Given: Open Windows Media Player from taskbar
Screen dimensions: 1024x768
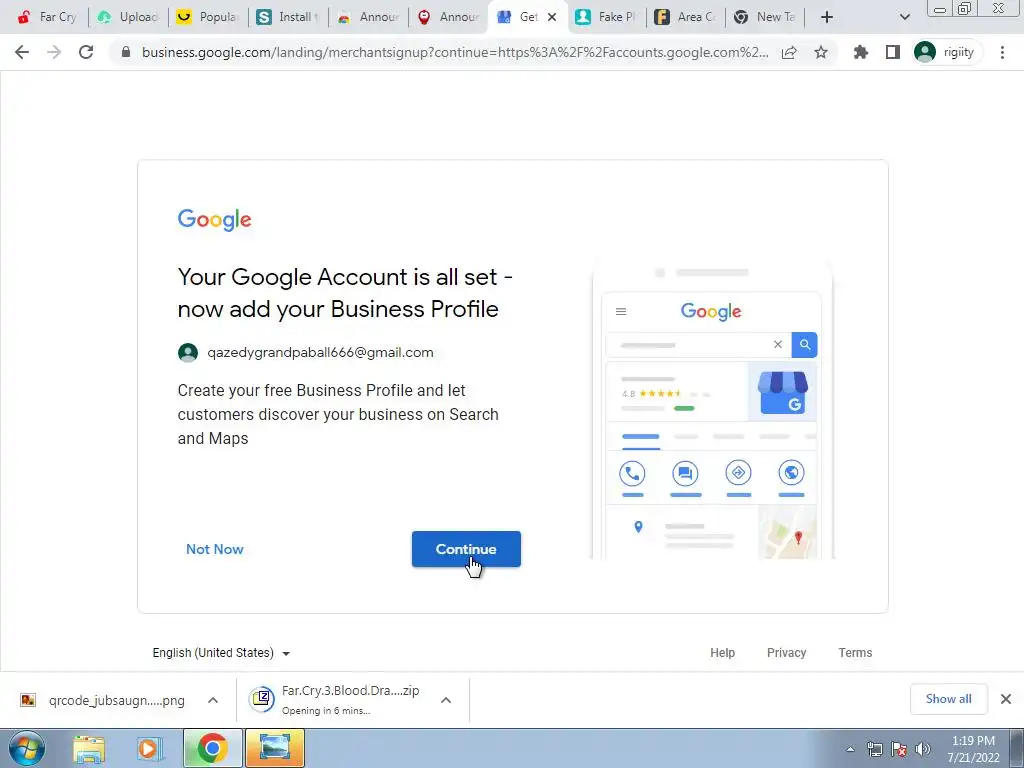Looking at the screenshot, I should tap(148, 749).
